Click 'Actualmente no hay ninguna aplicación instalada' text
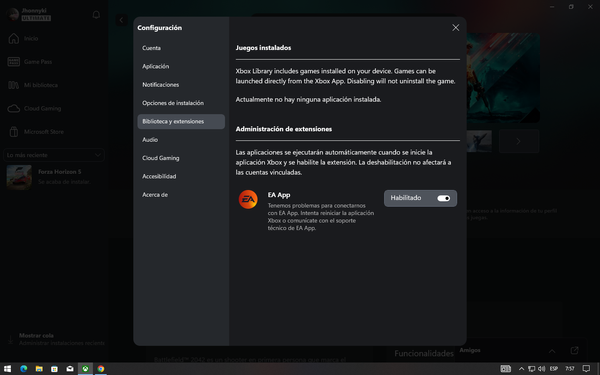The image size is (600, 375). 308,99
